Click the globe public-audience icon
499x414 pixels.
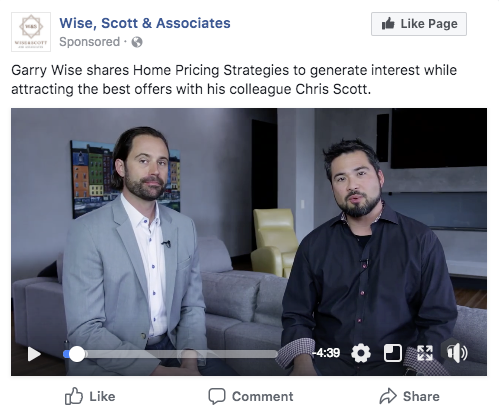(x=137, y=42)
